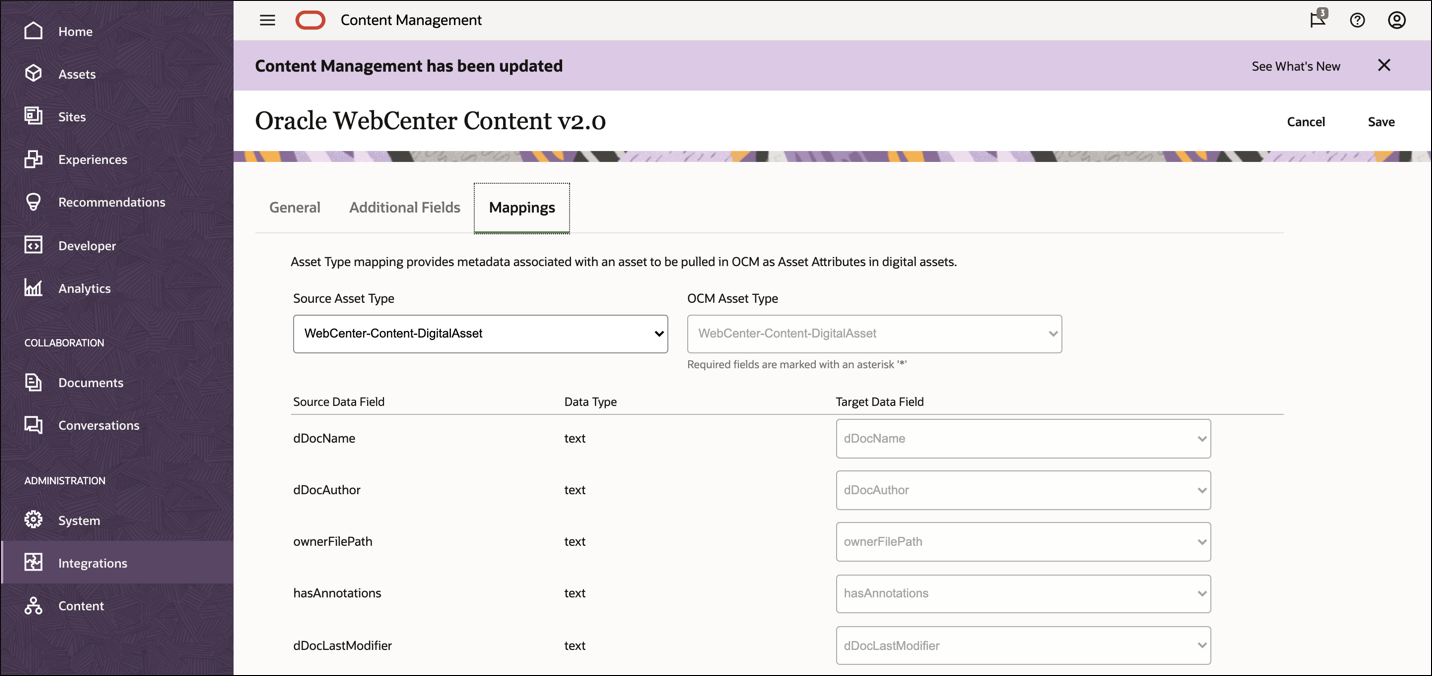
Task: Open the Developer section icon
Action: tap(34, 245)
